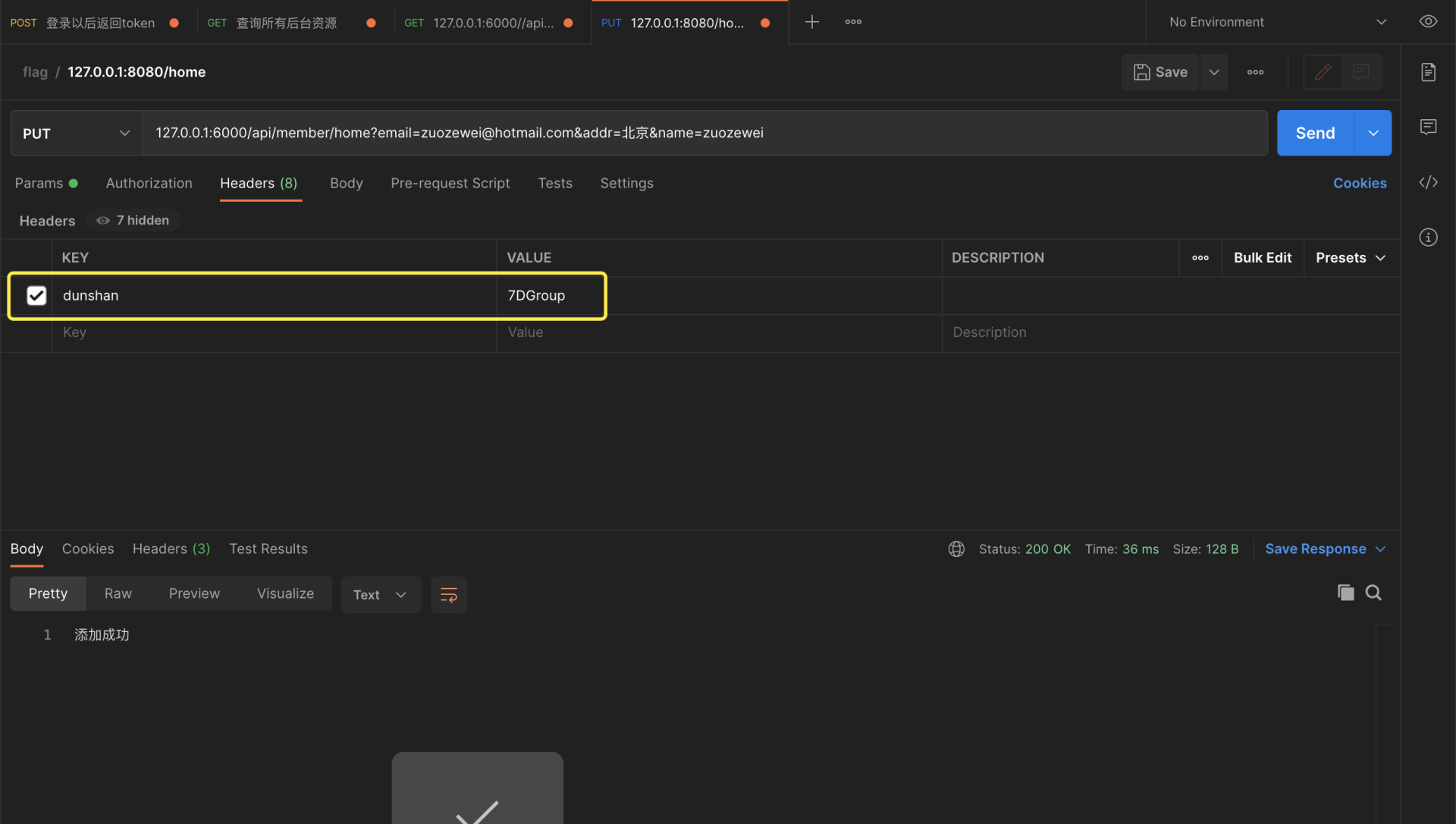
Task: Open the request Body tab
Action: click(x=347, y=183)
